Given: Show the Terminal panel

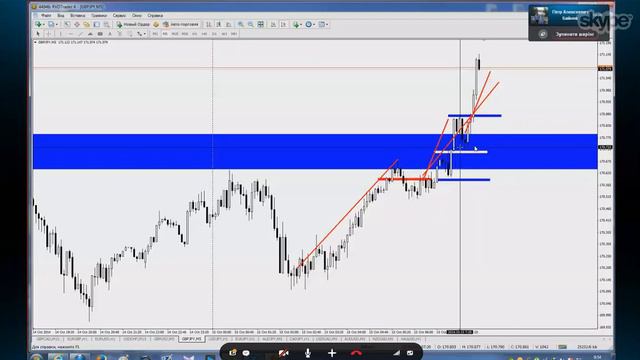Looking at the screenshot, I should pos(97,24).
